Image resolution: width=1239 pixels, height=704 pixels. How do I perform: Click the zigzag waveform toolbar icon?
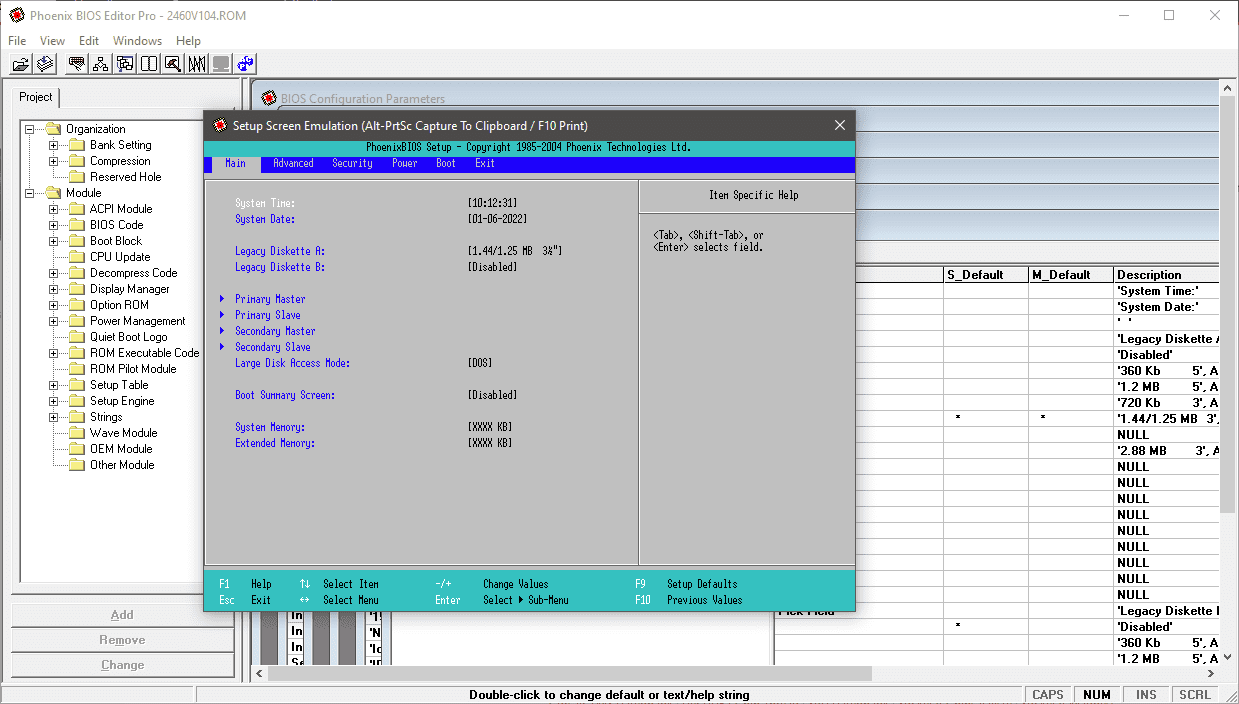(x=197, y=64)
